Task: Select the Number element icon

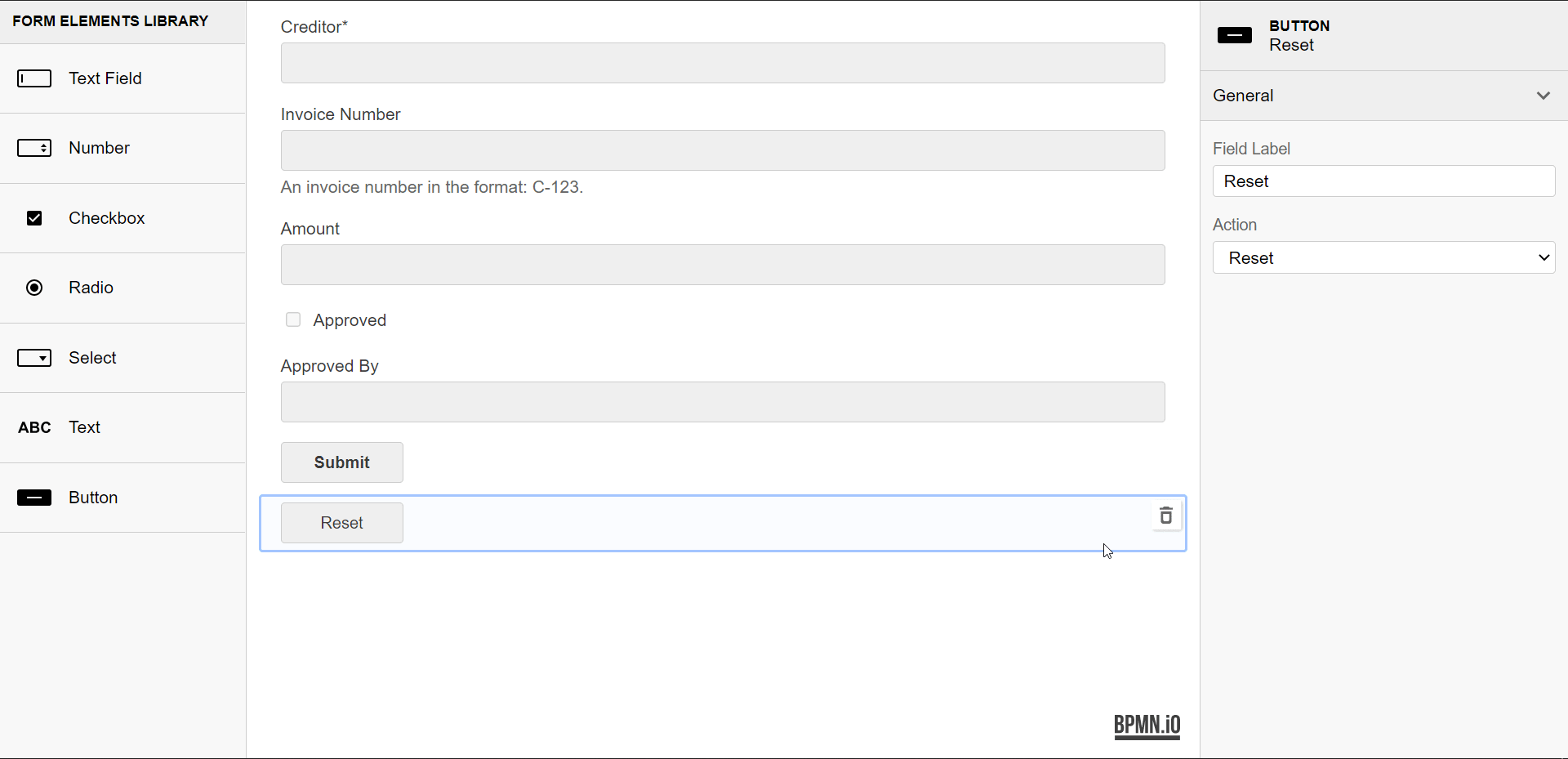Action: click(x=34, y=148)
